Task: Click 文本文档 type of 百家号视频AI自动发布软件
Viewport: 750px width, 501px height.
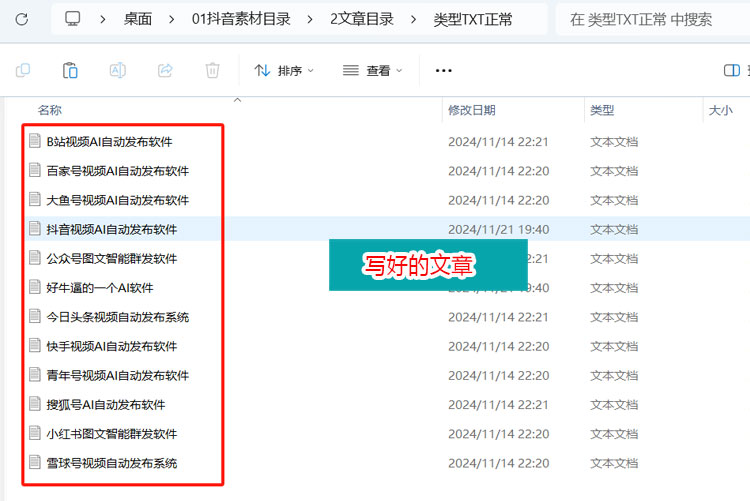Action: [614, 171]
